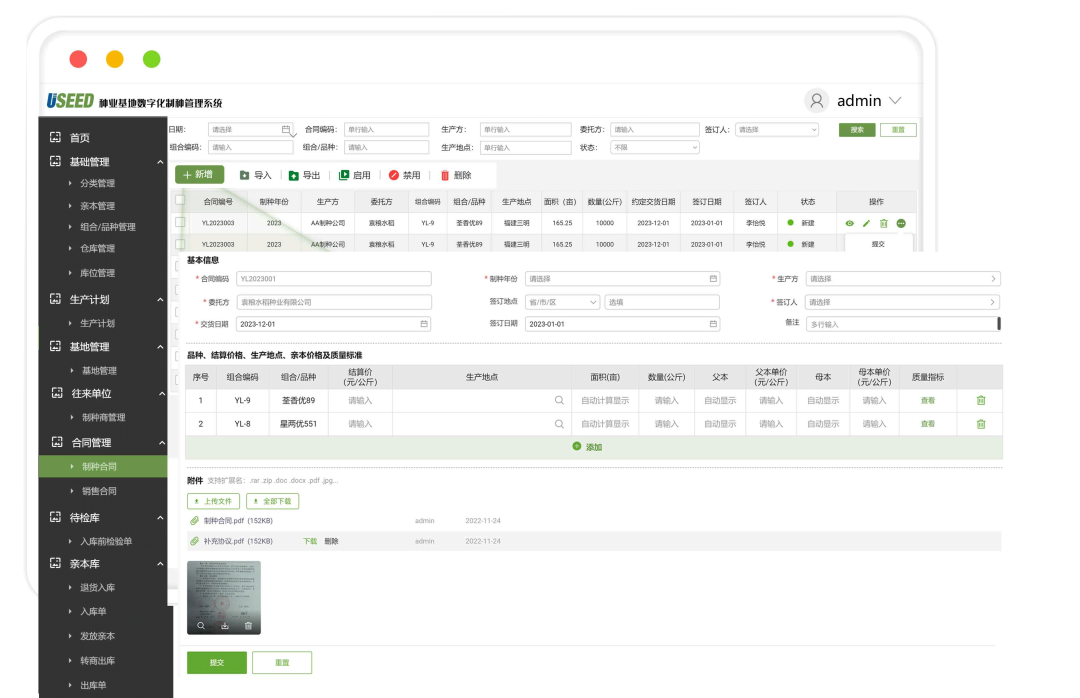Open calendar icon in 制种年份 field

pyautogui.click(x=713, y=278)
